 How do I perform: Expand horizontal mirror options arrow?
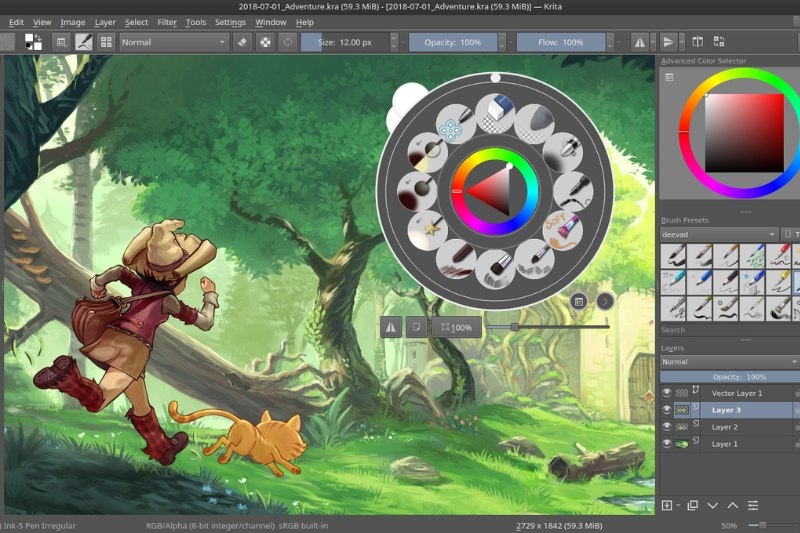tap(653, 42)
